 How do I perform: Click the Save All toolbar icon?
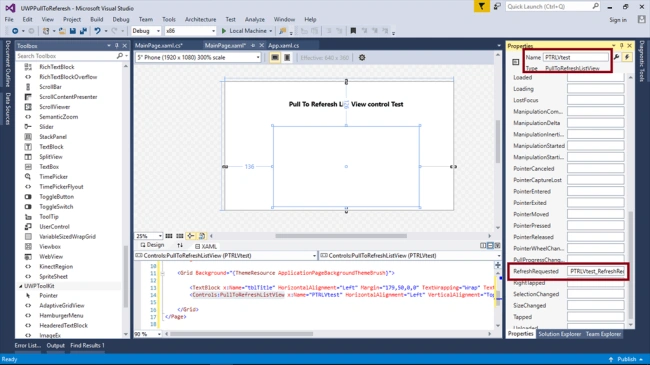pos(83,31)
